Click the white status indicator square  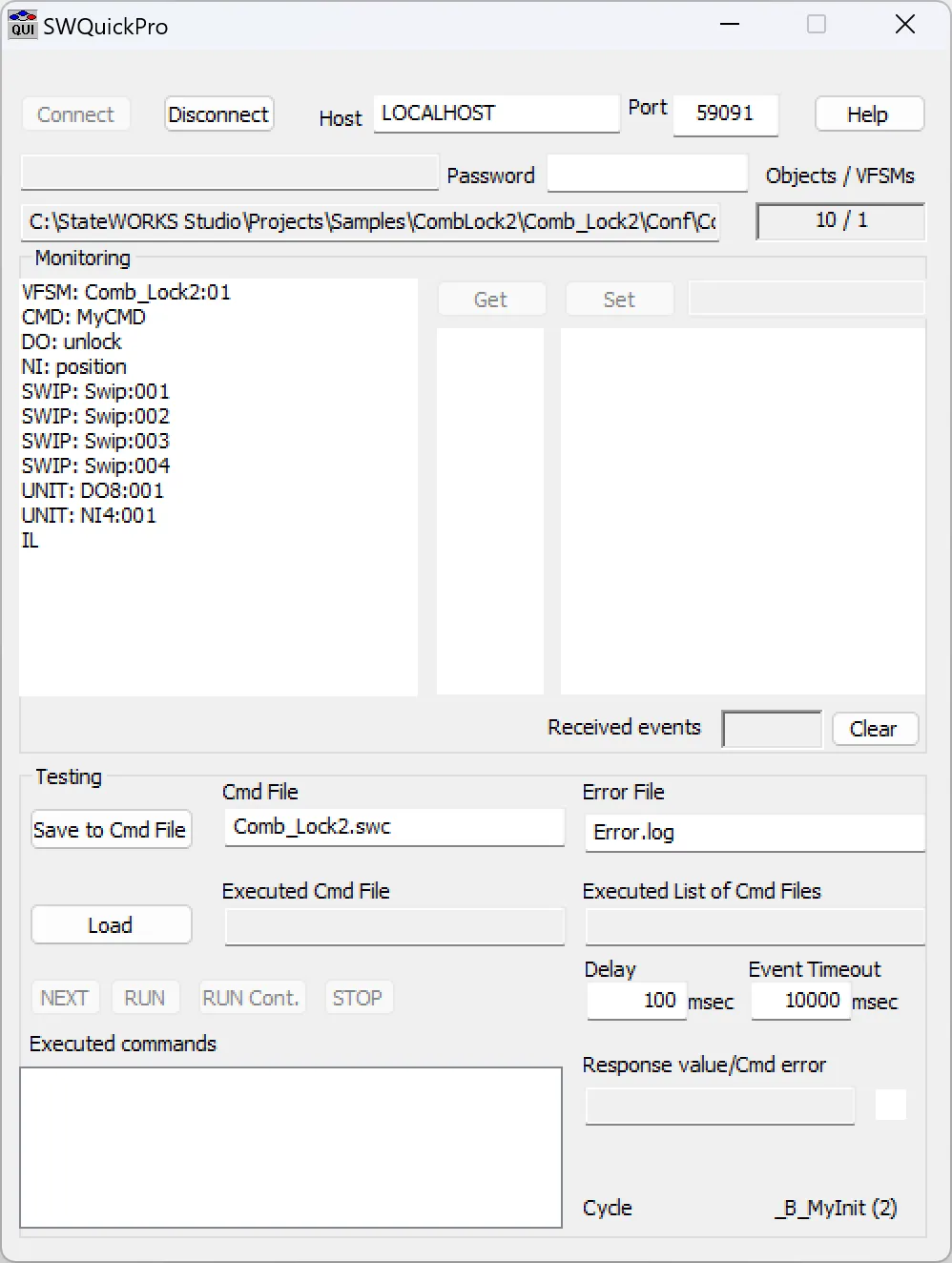pos(890,1105)
